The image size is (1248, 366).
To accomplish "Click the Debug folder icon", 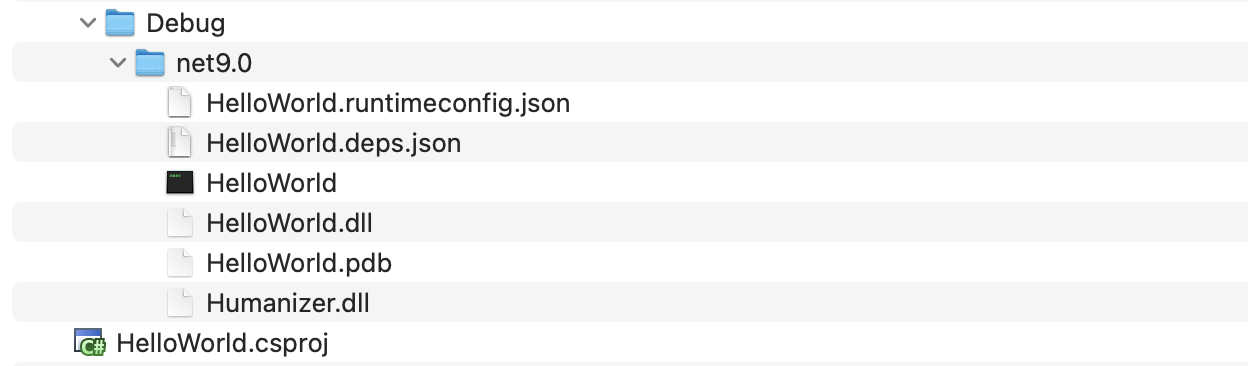I will tap(120, 23).
